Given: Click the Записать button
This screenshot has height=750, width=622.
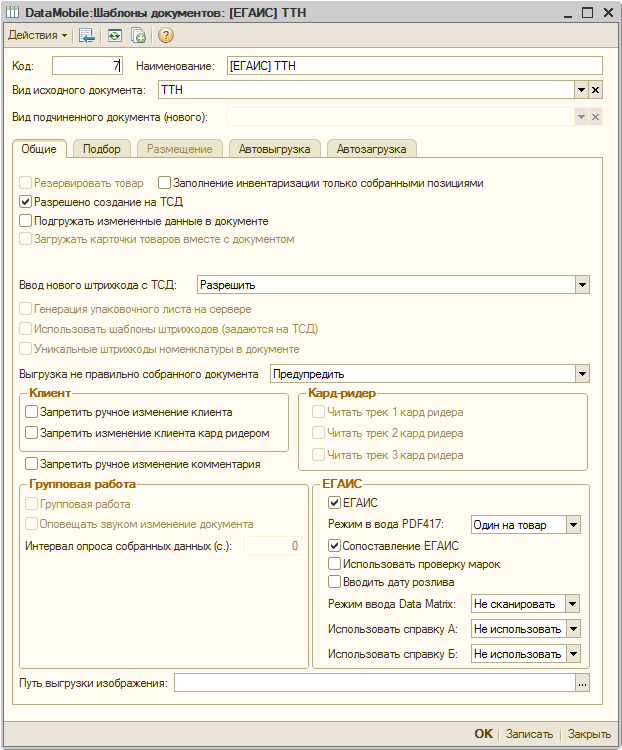Looking at the screenshot, I should click(x=529, y=734).
